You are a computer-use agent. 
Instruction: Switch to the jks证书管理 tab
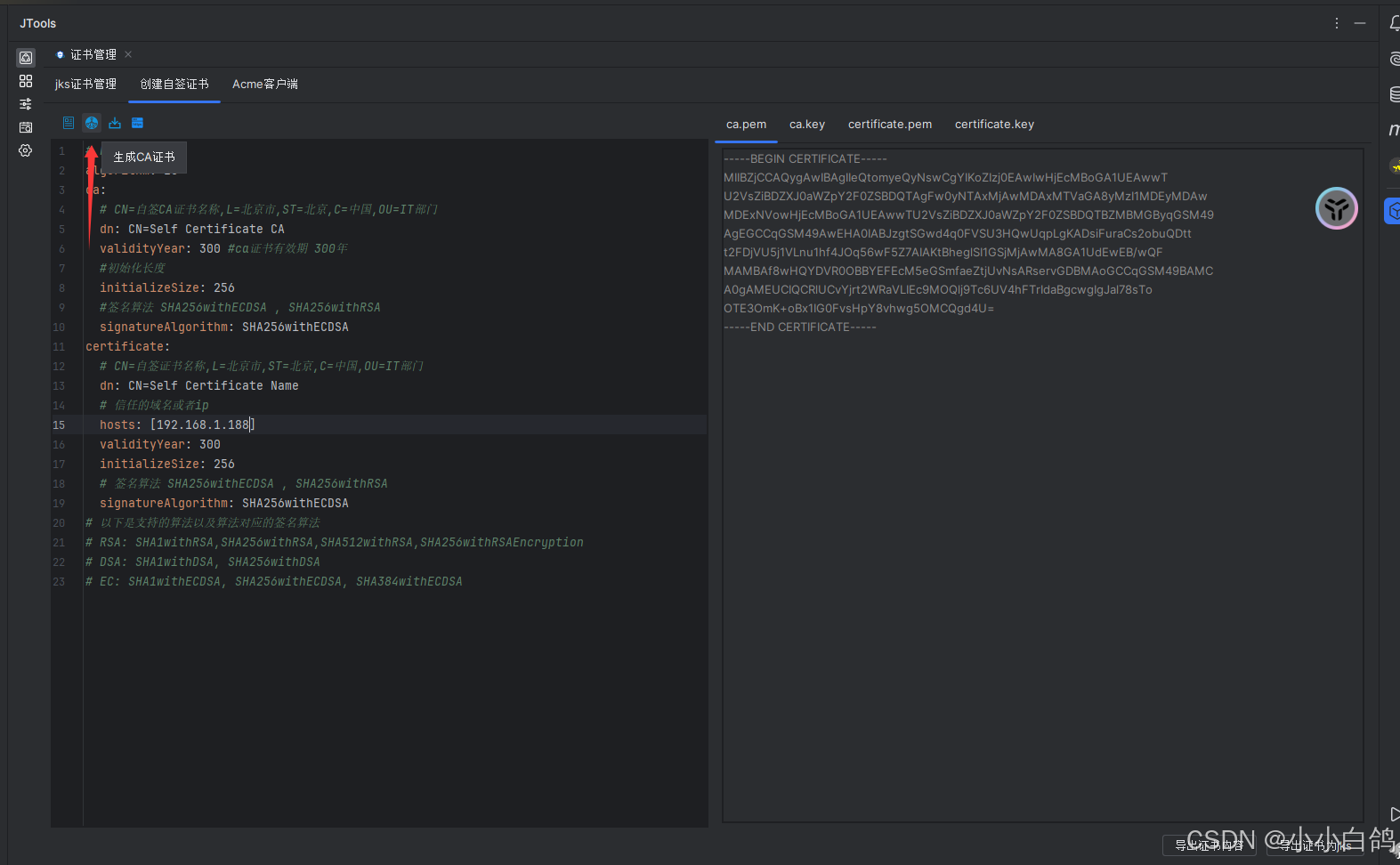pyautogui.click(x=85, y=84)
